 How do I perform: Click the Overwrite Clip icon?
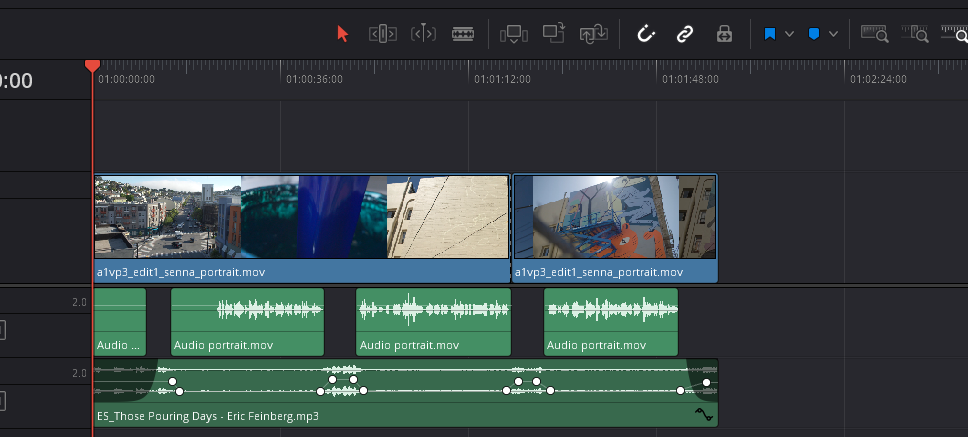click(x=554, y=34)
